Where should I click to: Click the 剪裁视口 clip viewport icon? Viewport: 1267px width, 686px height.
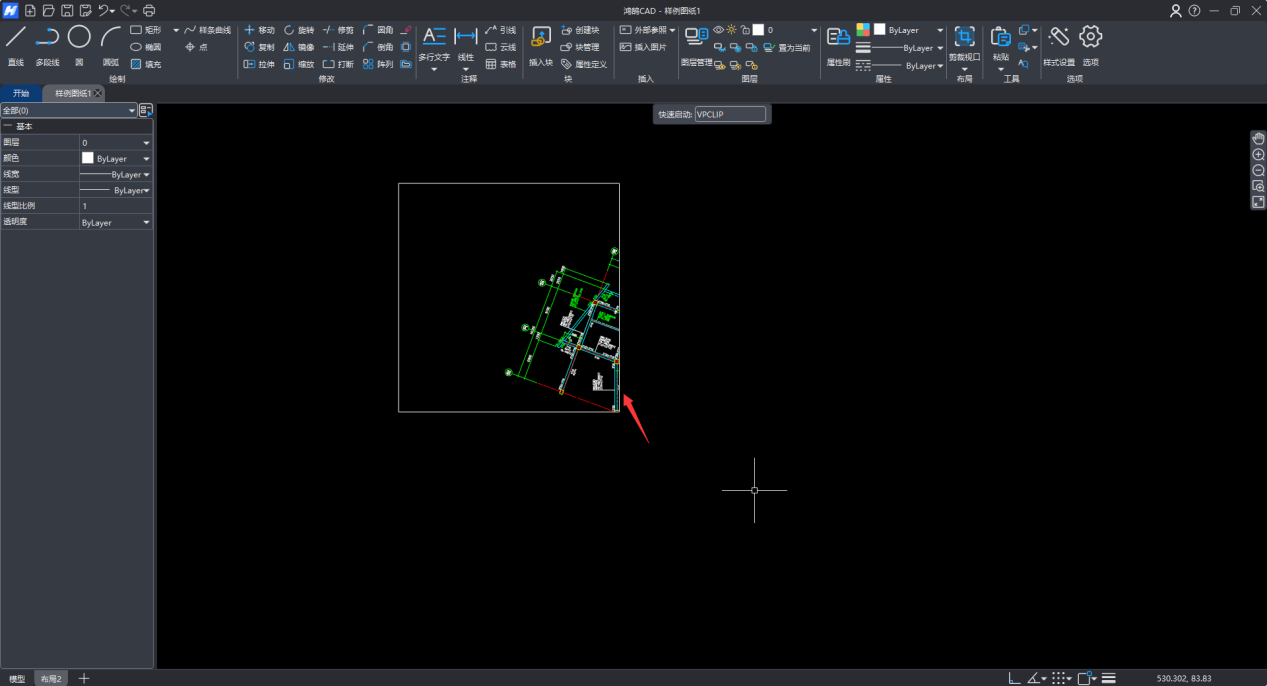click(964, 45)
